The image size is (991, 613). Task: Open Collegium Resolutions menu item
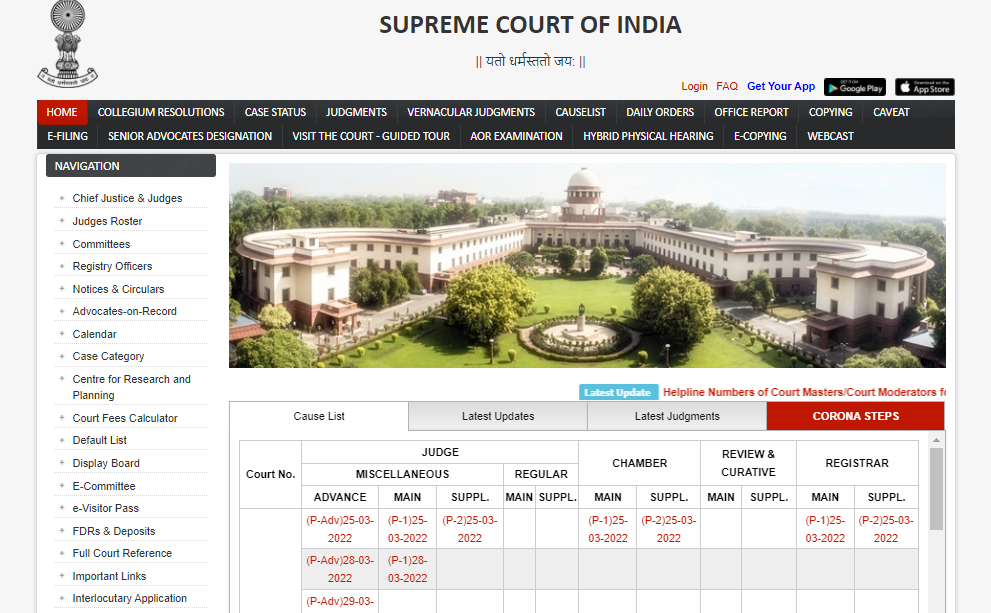point(161,112)
